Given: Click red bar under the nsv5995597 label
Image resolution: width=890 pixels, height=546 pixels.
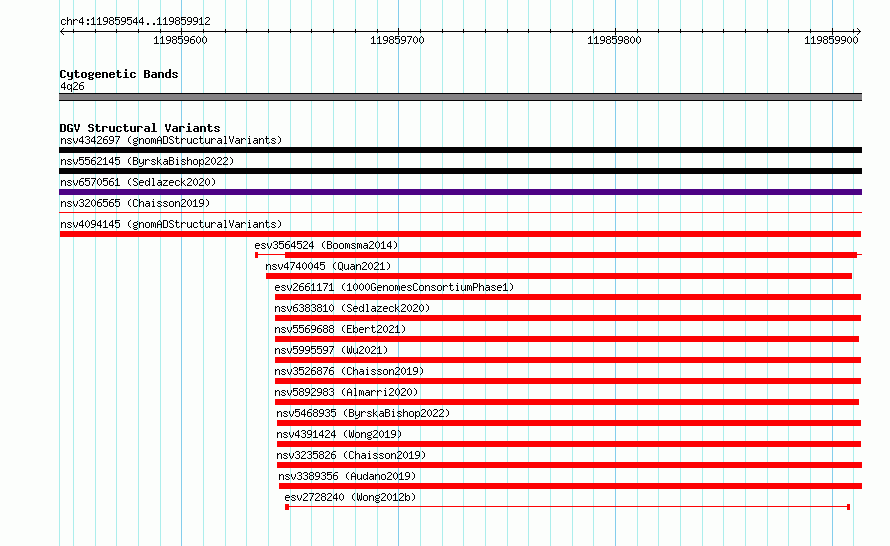Looking at the screenshot, I should [568, 360].
